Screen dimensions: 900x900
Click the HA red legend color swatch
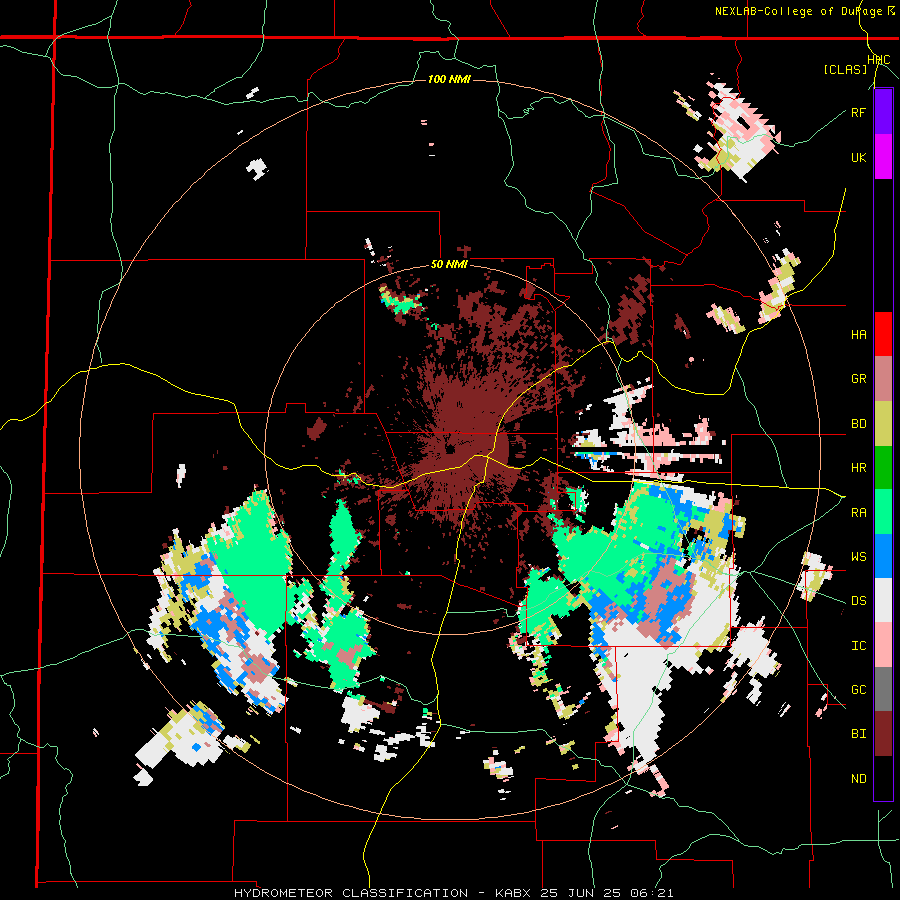[883, 334]
